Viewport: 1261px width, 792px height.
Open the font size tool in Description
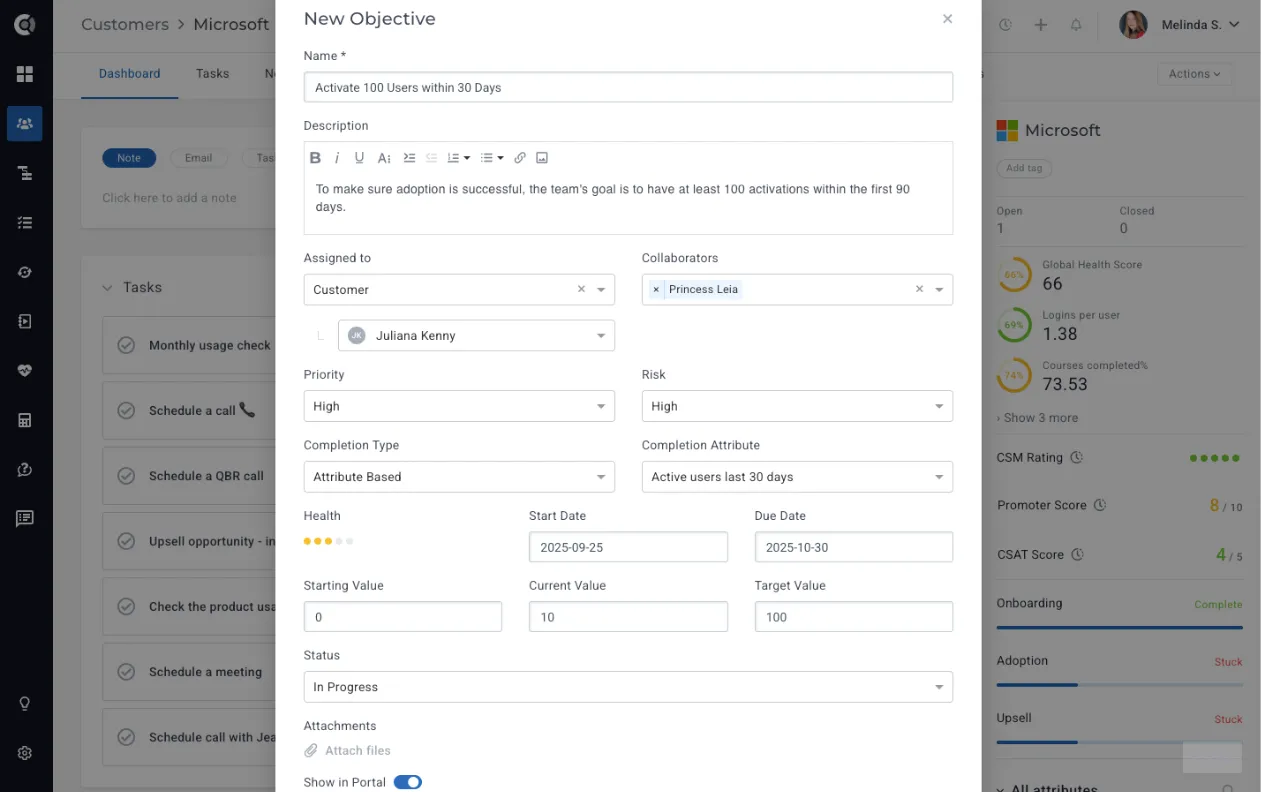point(384,158)
